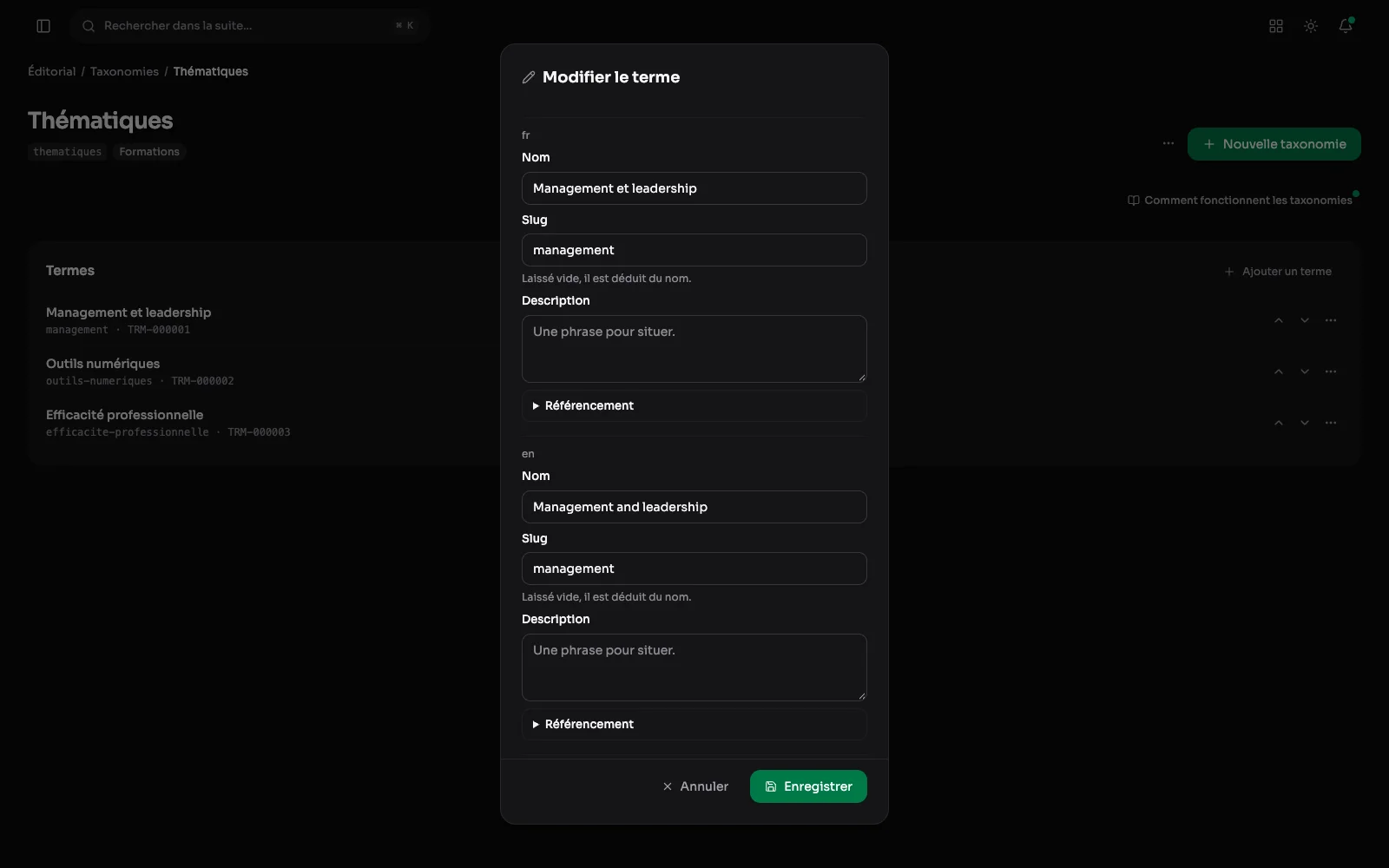This screenshot has width=1389, height=868.
Task: Move Outils numériques term down
Action: click(x=1305, y=372)
